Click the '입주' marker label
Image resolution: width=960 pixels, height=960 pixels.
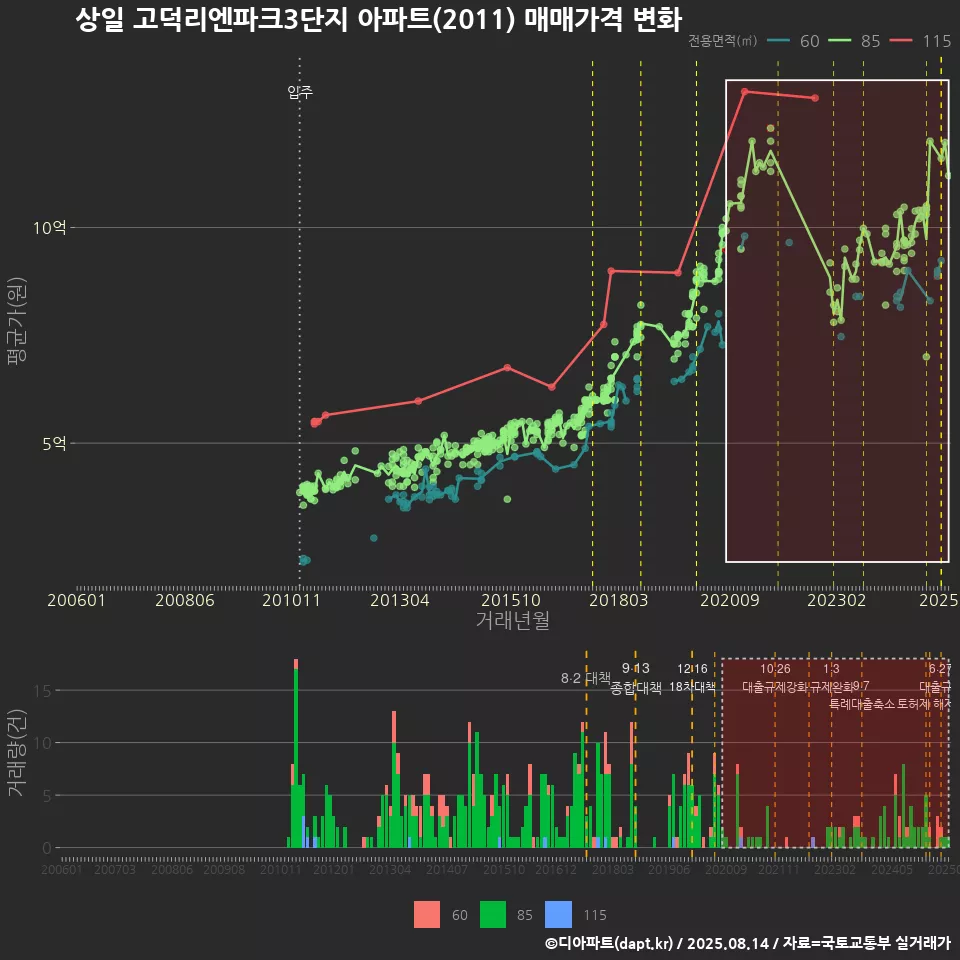point(300,92)
